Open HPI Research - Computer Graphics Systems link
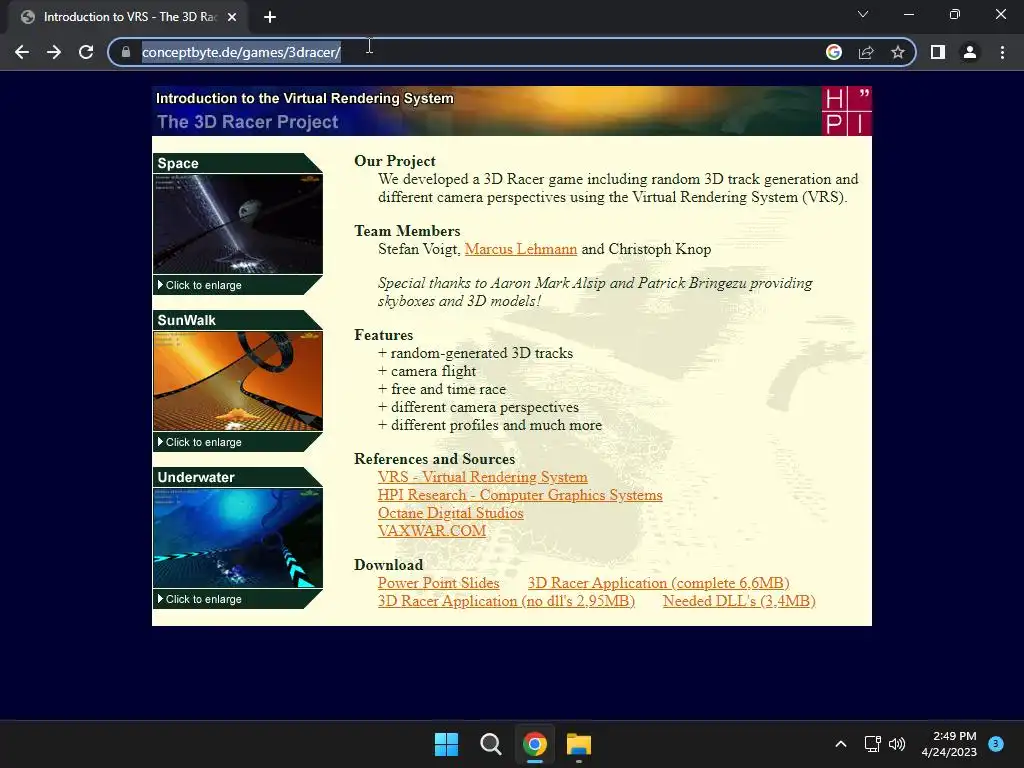Screen dimensions: 1024x768 (520, 495)
